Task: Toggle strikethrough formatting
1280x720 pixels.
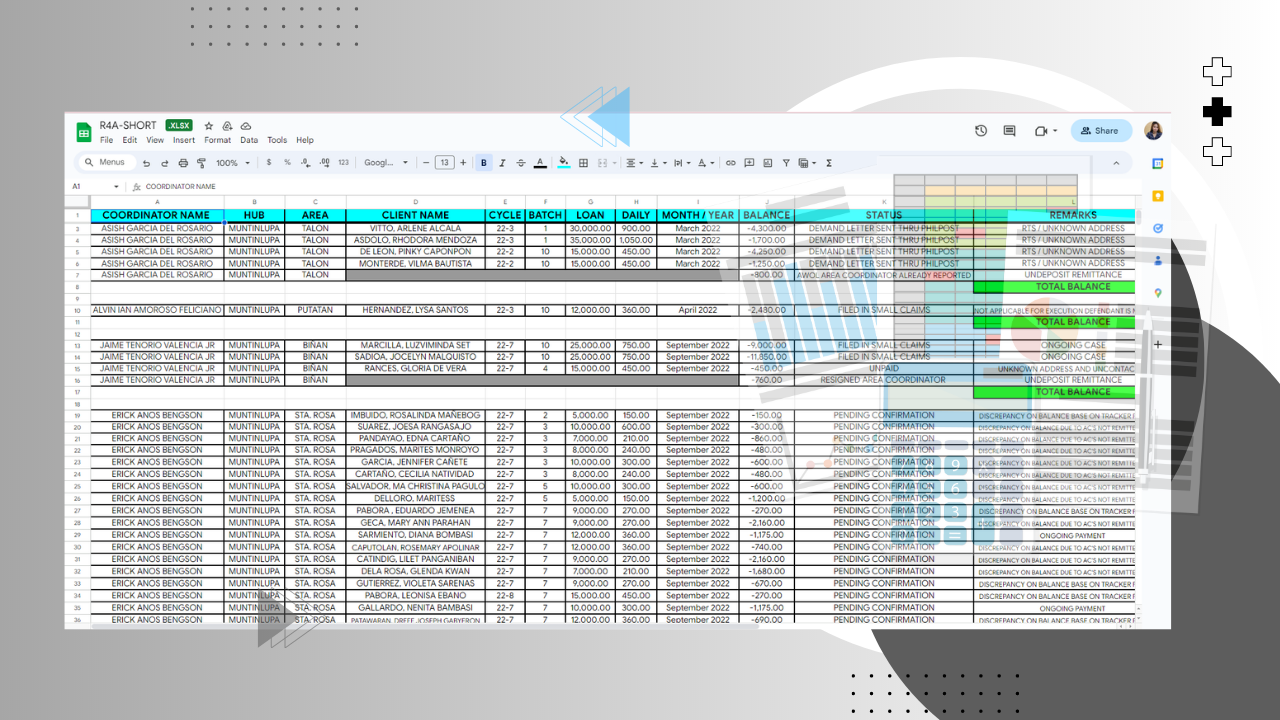Action: click(x=520, y=163)
